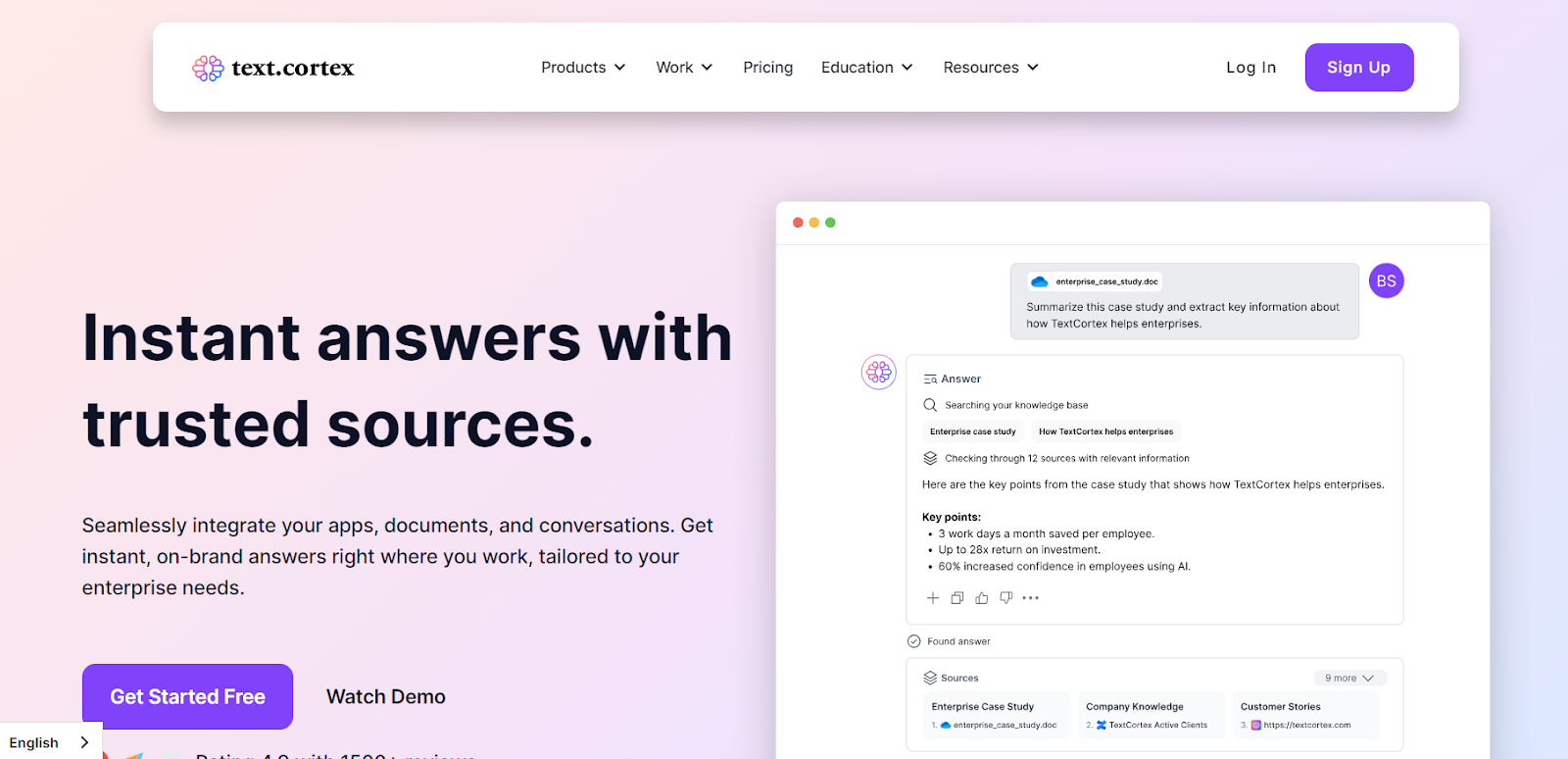Click the red window dot in mockup

tap(798, 223)
